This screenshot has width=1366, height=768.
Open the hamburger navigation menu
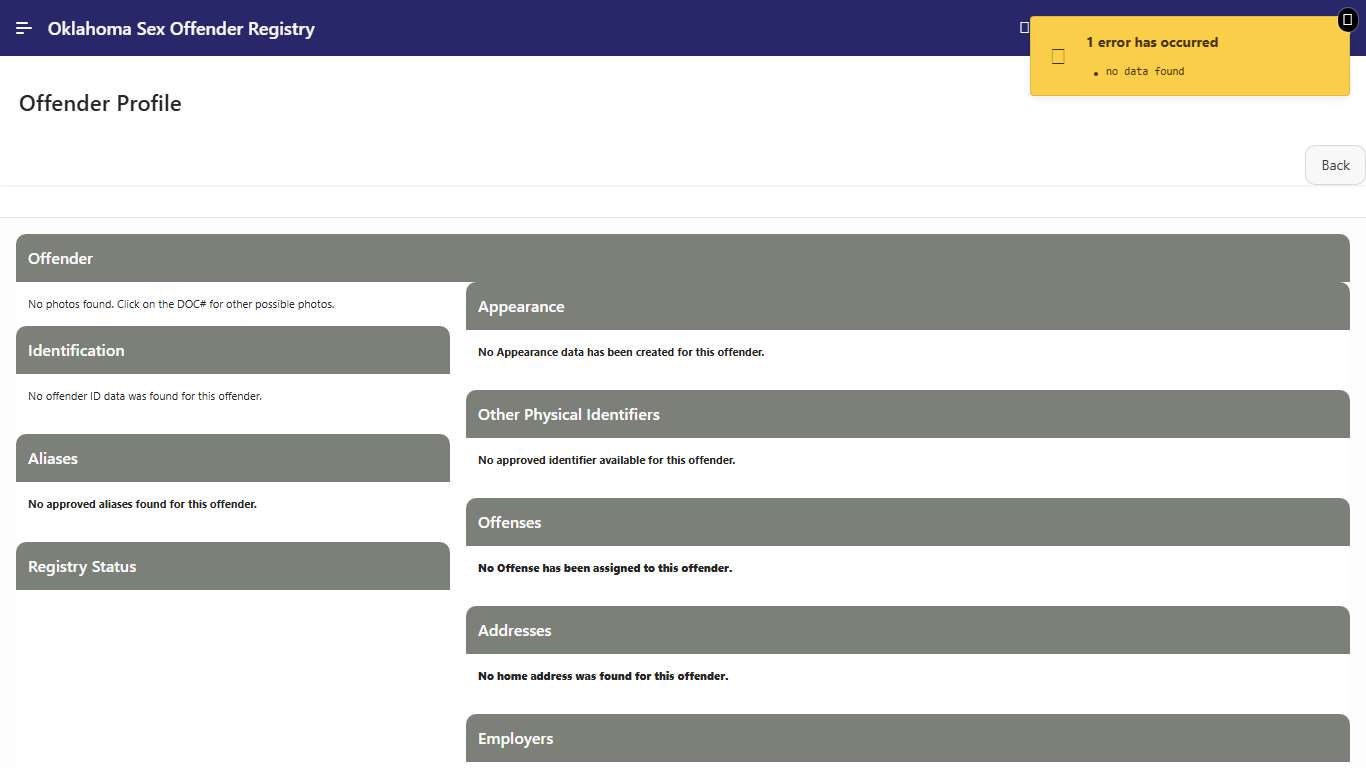pyautogui.click(x=24, y=28)
